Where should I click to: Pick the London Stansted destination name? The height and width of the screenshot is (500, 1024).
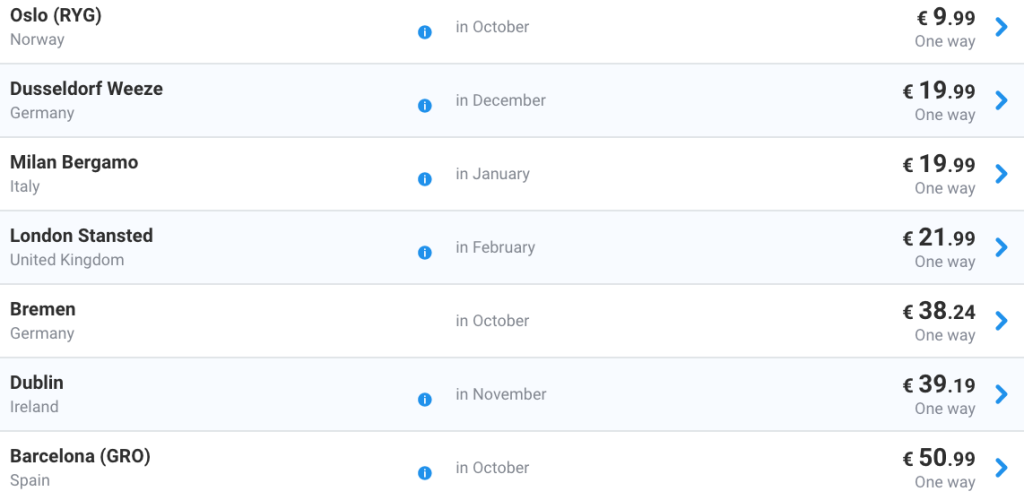[81, 236]
